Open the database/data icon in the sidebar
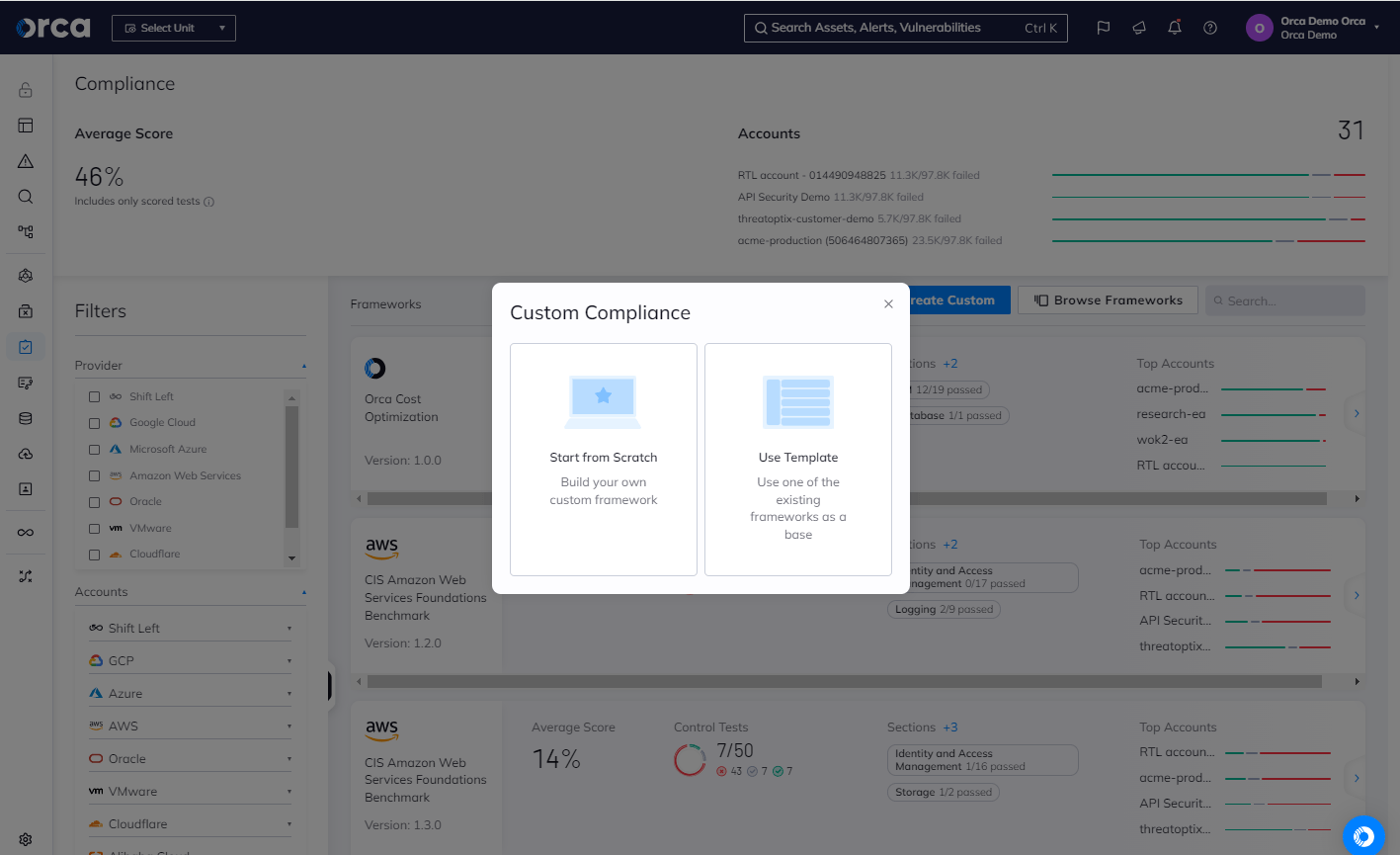 [x=25, y=417]
